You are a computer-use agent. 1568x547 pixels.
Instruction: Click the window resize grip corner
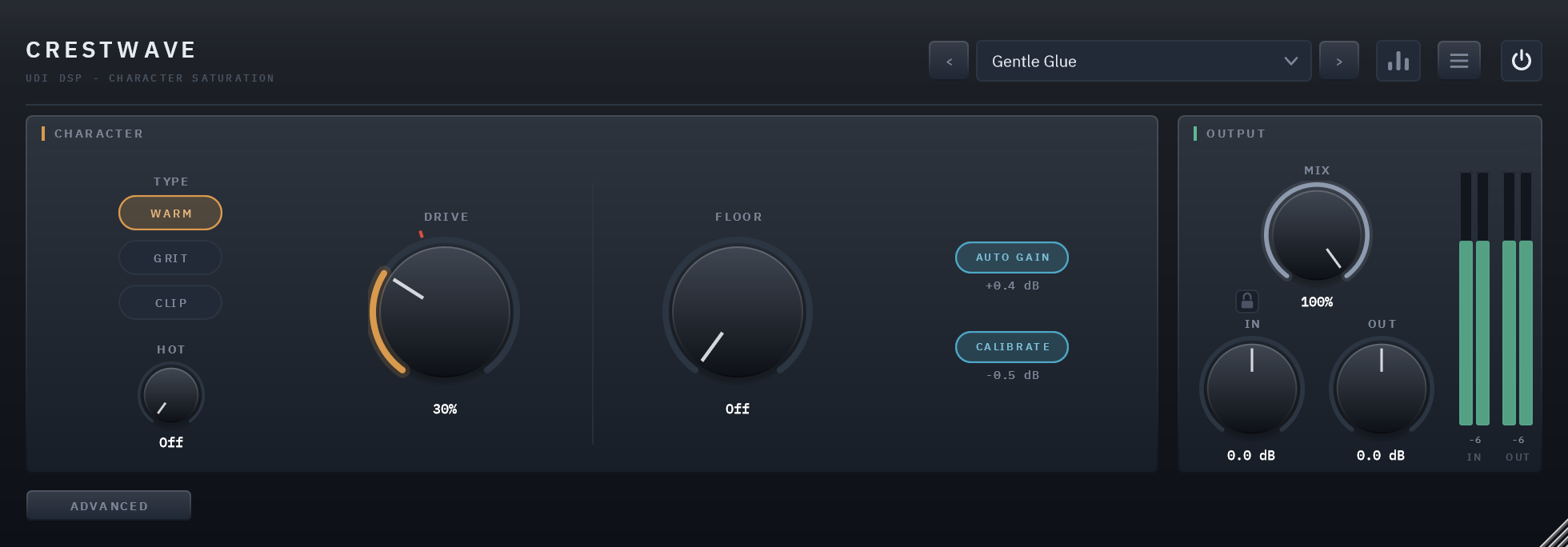(1554, 533)
